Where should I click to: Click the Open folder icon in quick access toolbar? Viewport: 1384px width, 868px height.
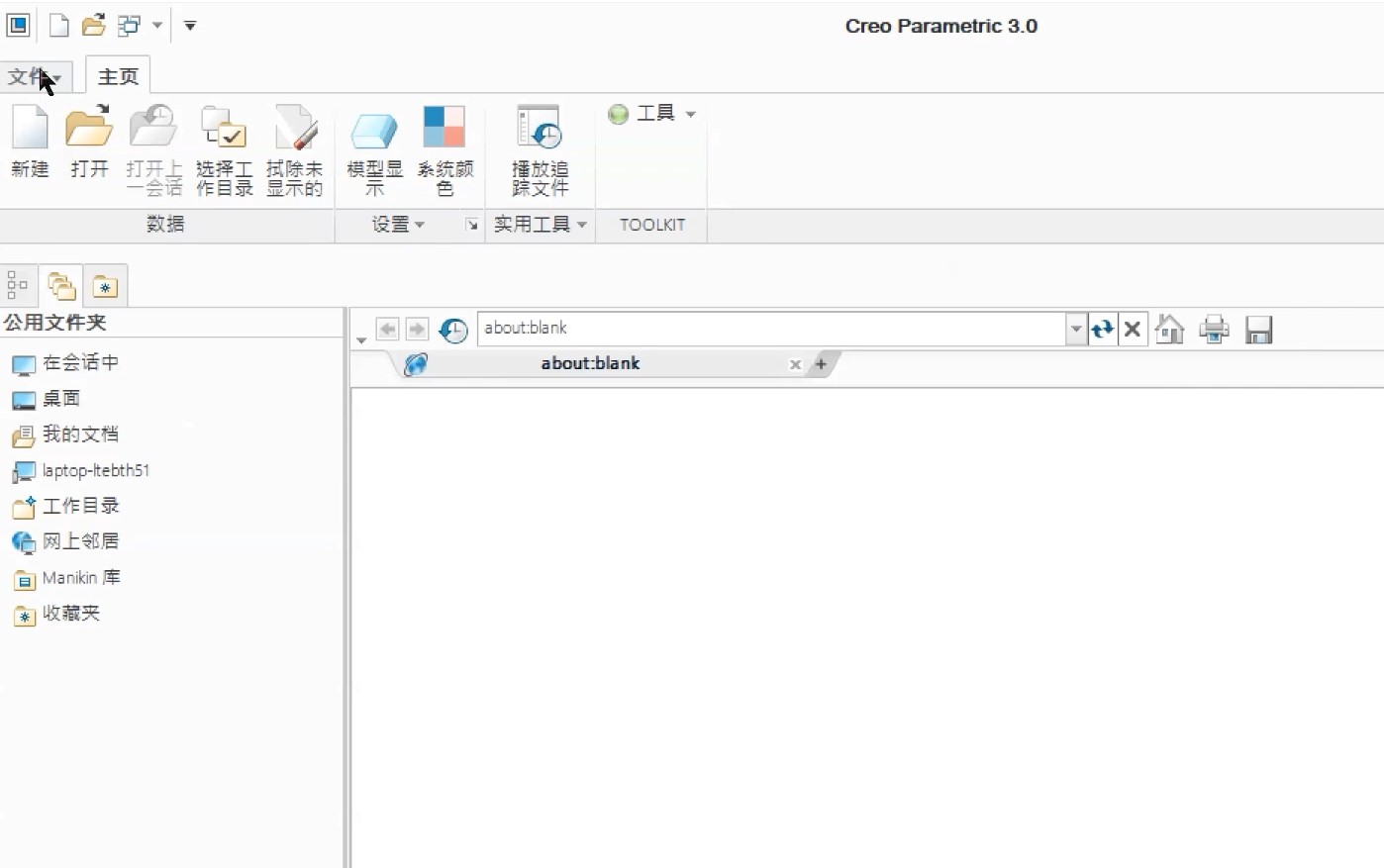click(94, 26)
